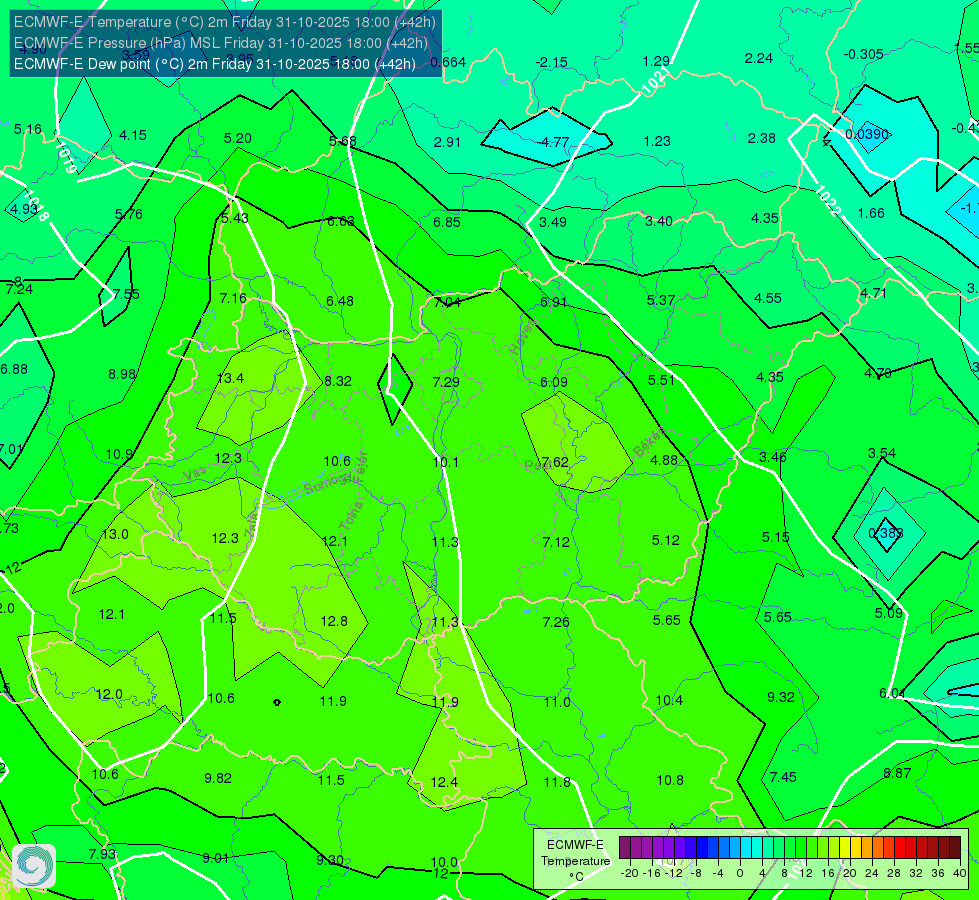Click the 7.55 temperature value
The image size is (979, 900).
pos(126,294)
